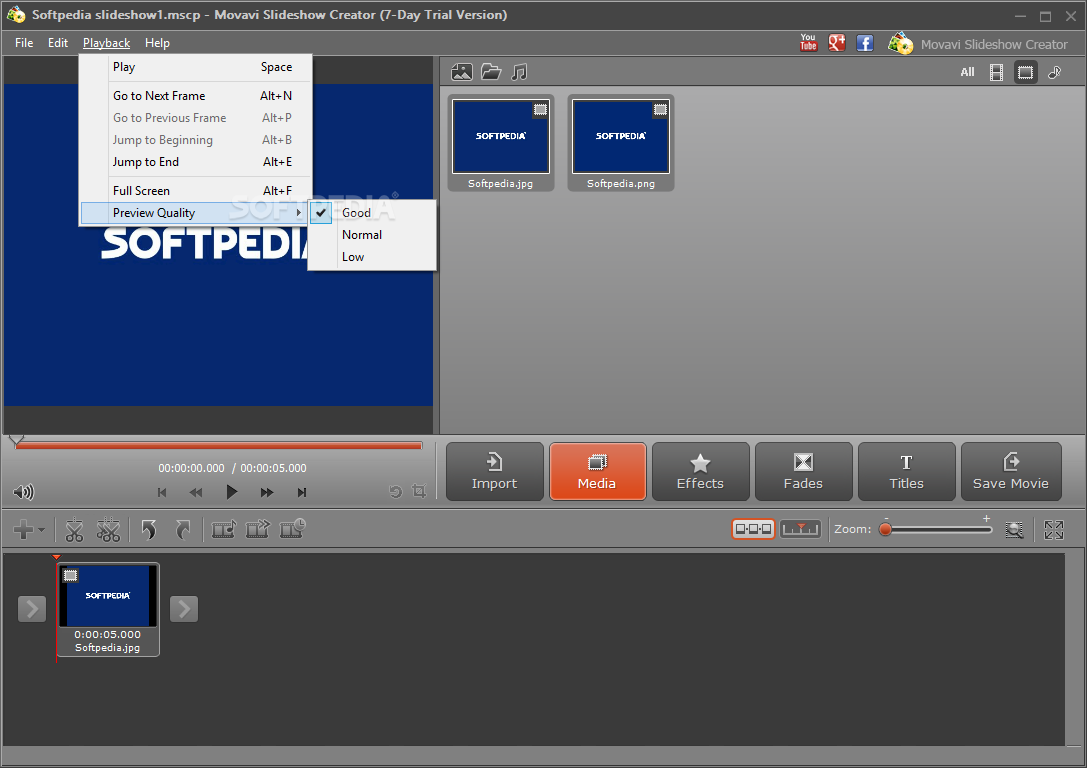This screenshot has width=1087, height=768.
Task: Click the rewind playback button
Action: point(196,492)
